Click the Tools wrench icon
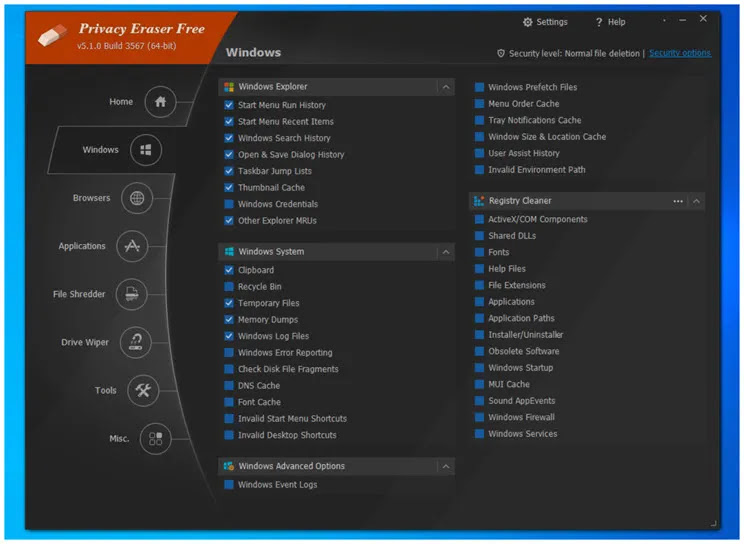744x544 pixels. 143,391
